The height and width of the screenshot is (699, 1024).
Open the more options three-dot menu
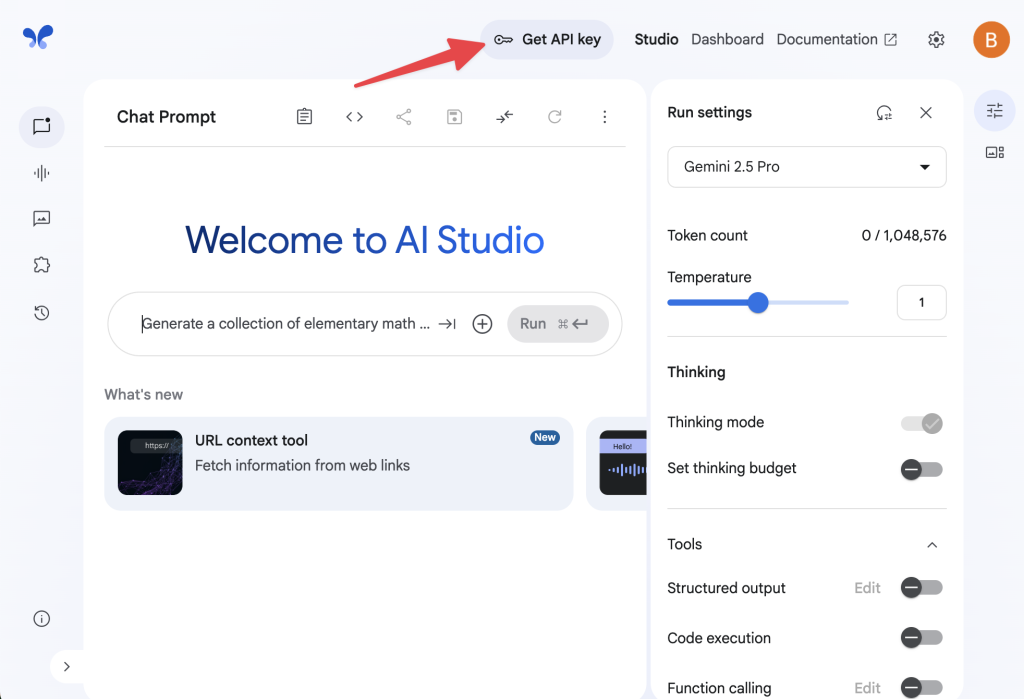(x=605, y=117)
